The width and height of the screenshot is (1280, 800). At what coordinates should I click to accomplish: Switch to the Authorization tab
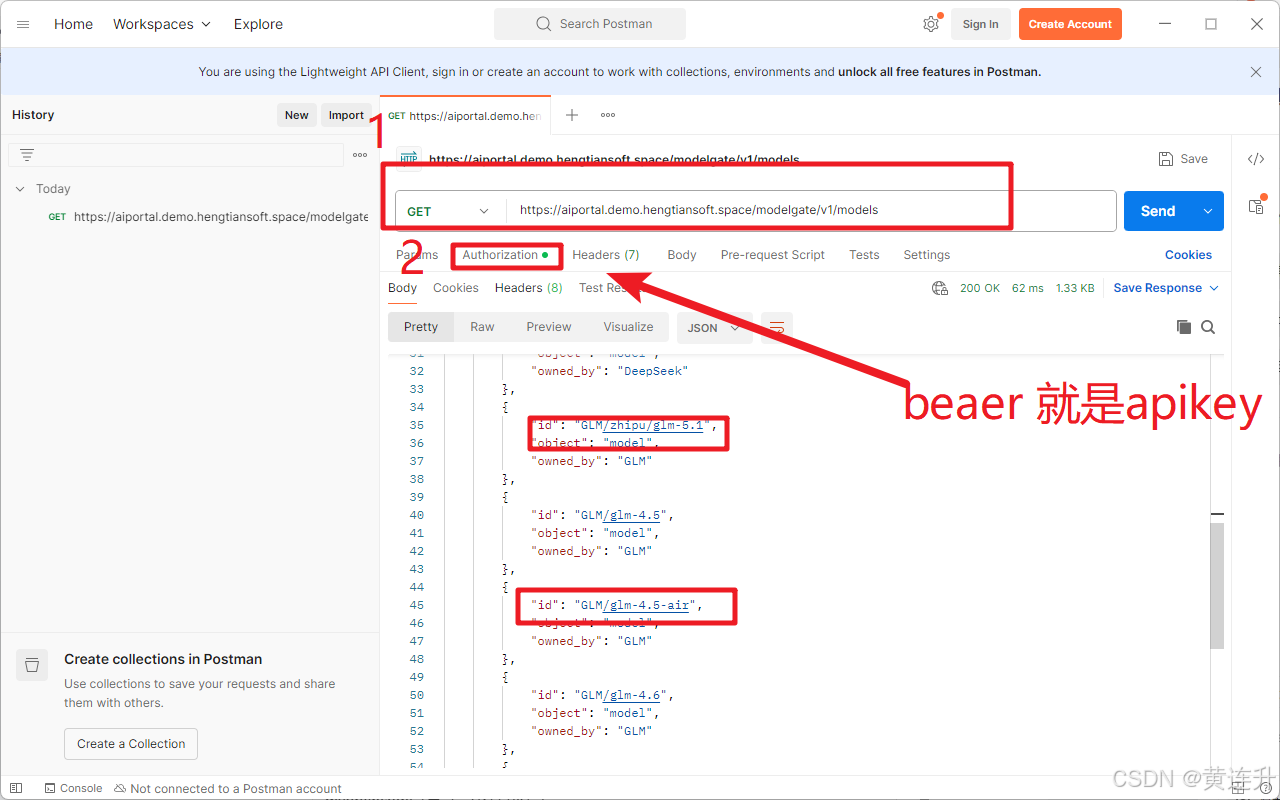coord(505,255)
